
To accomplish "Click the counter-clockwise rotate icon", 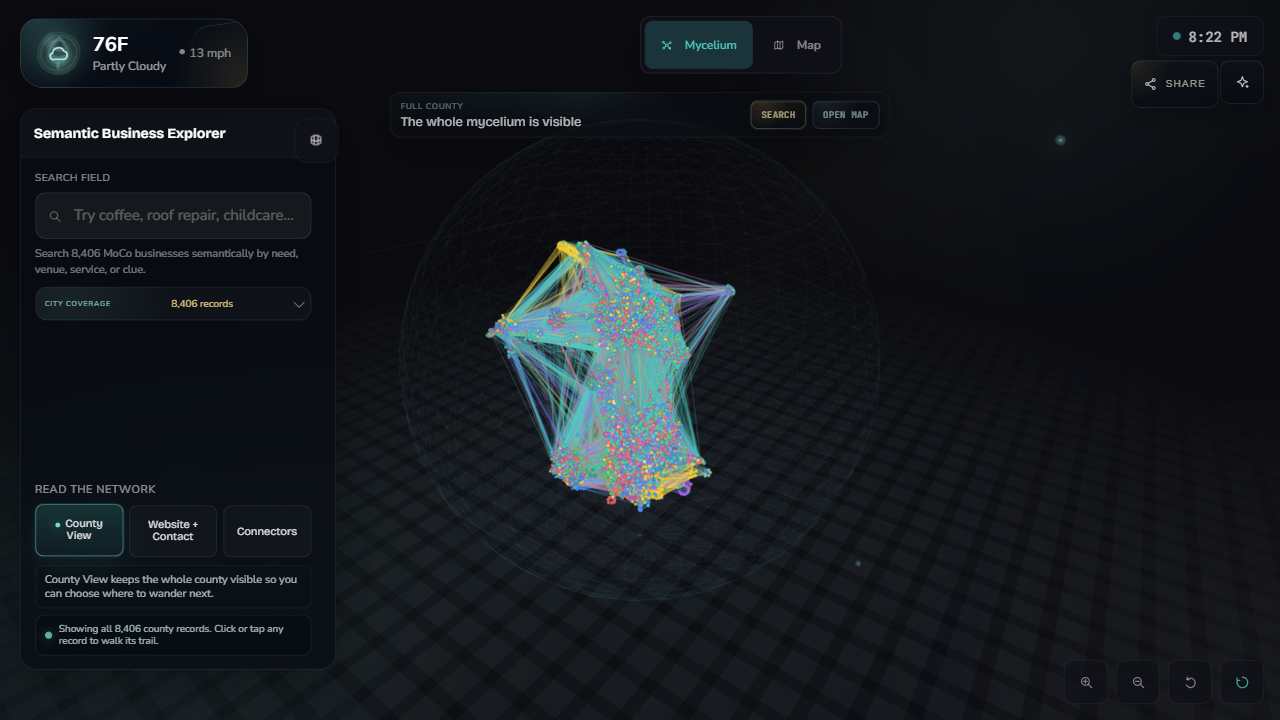I will 1190,682.
